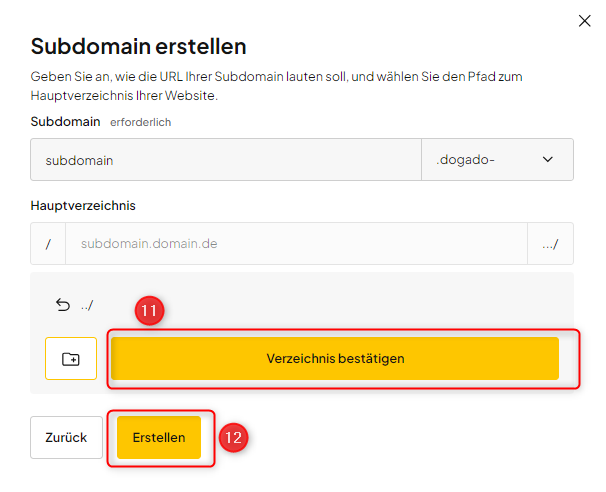Click the red badge numbered 11

pos(149,311)
